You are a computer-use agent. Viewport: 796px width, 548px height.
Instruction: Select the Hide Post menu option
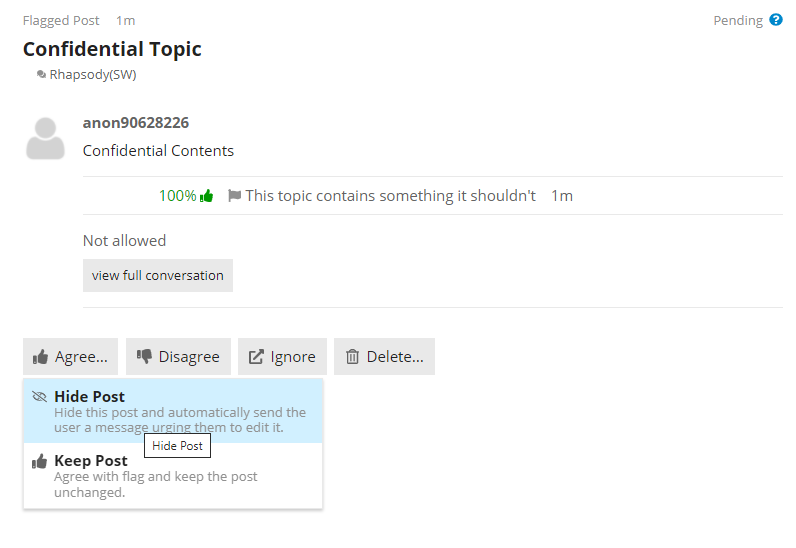coord(173,411)
